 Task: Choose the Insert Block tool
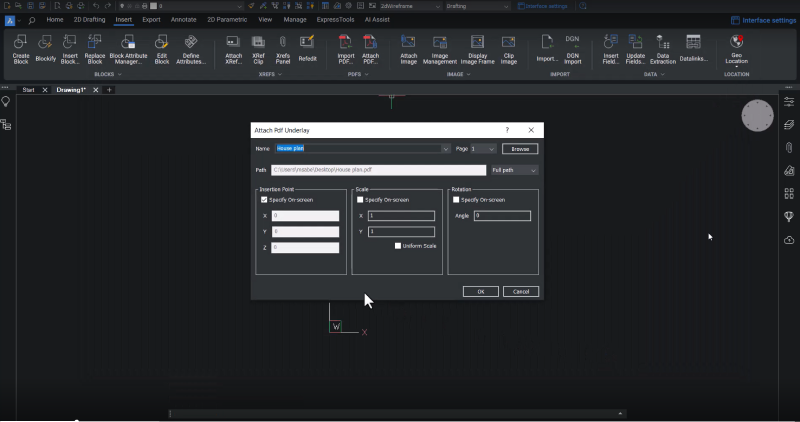tap(70, 49)
